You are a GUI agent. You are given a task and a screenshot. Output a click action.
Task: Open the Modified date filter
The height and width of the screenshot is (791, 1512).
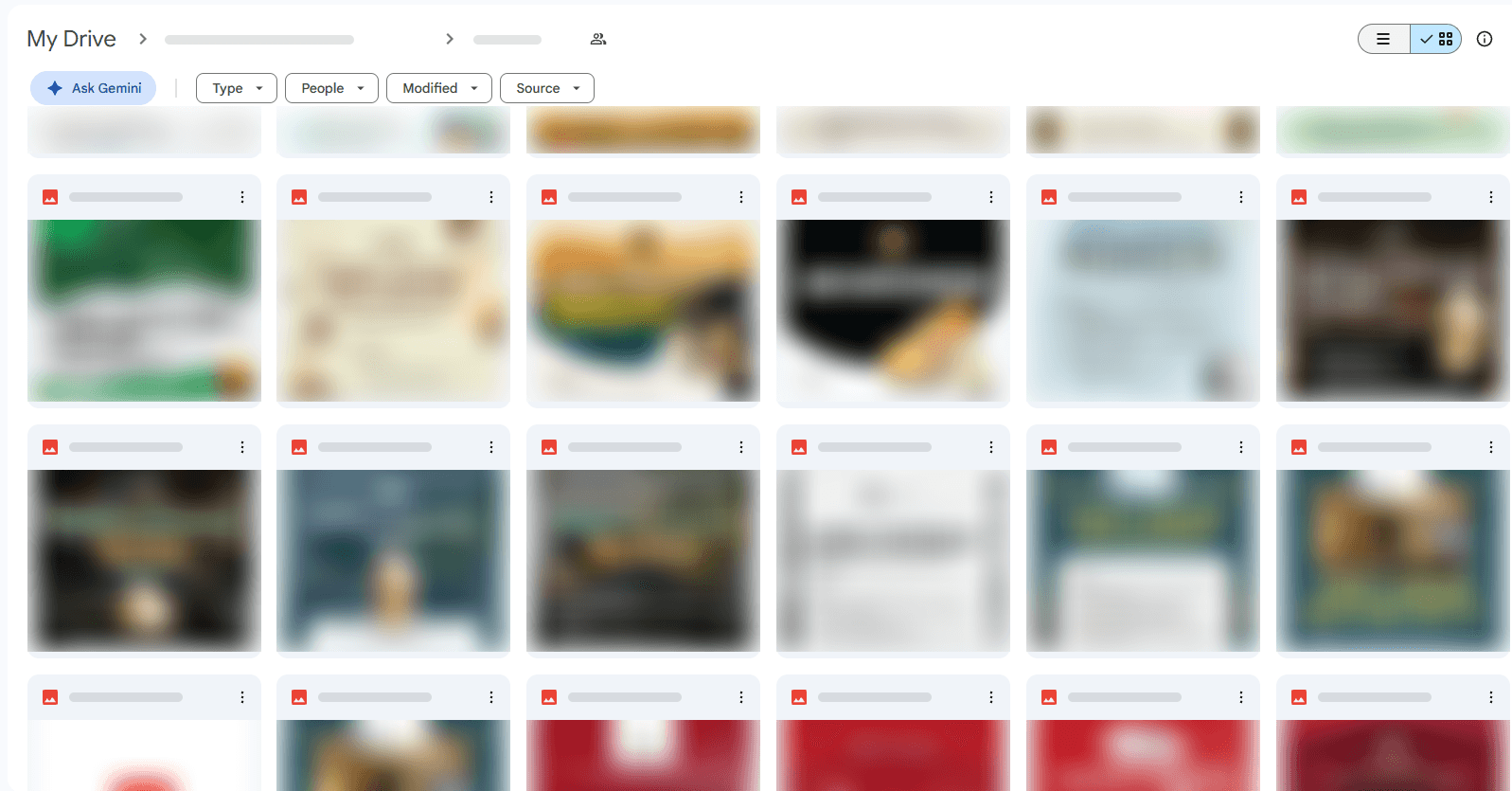tap(439, 88)
